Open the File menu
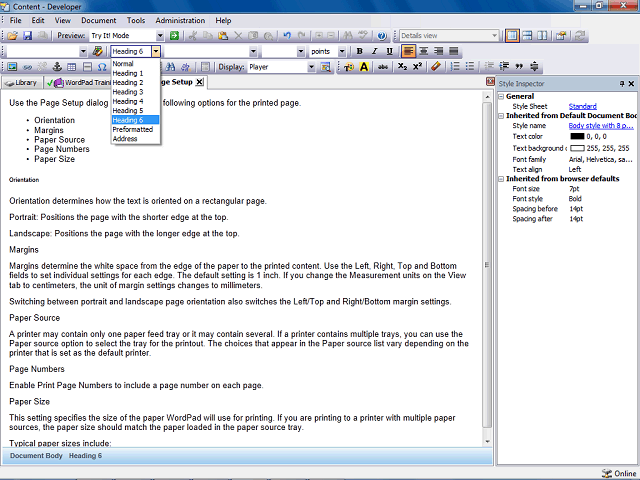640x480 pixels. (x=16, y=20)
